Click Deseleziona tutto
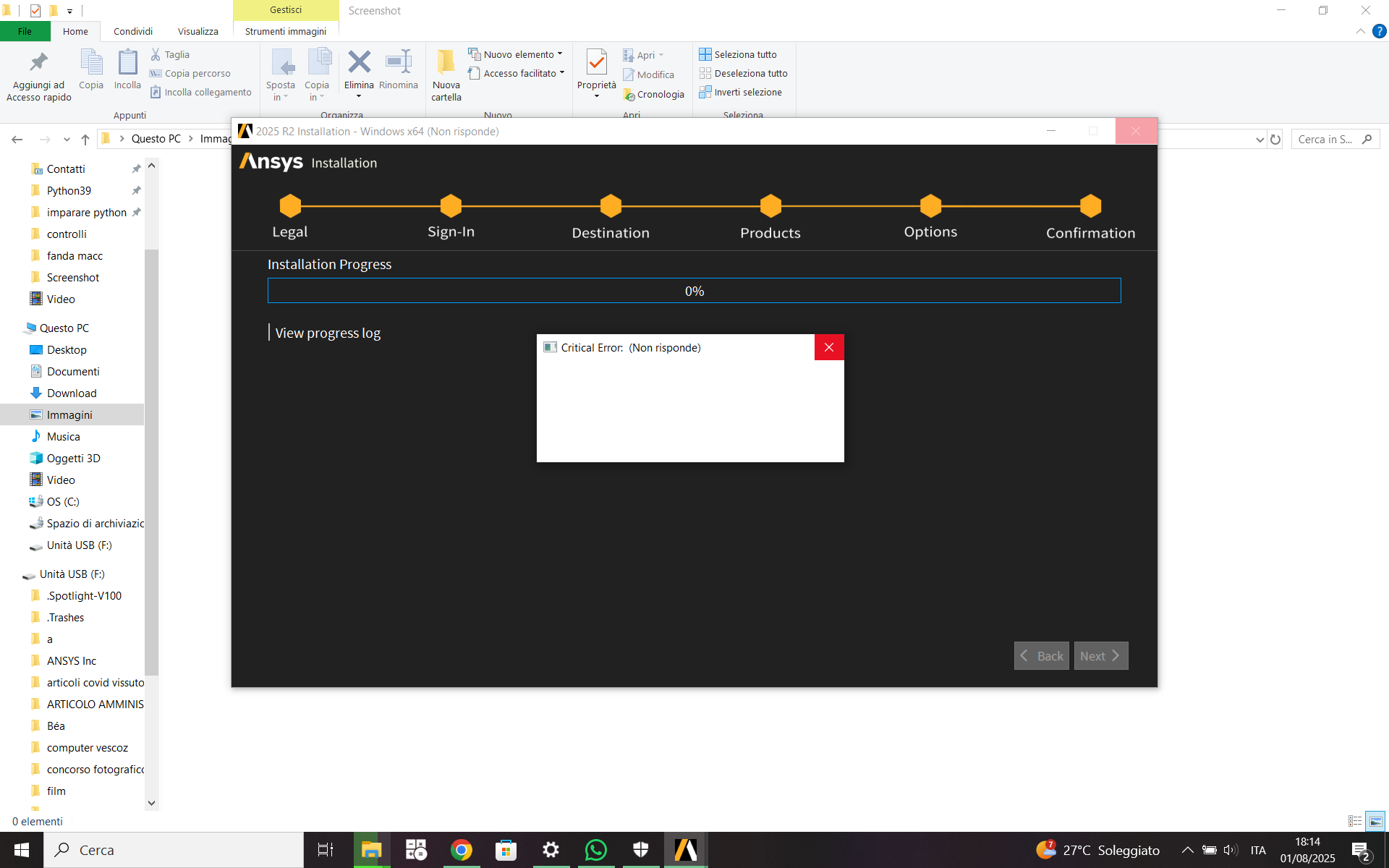Image resolution: width=1389 pixels, height=868 pixels. coord(743,73)
